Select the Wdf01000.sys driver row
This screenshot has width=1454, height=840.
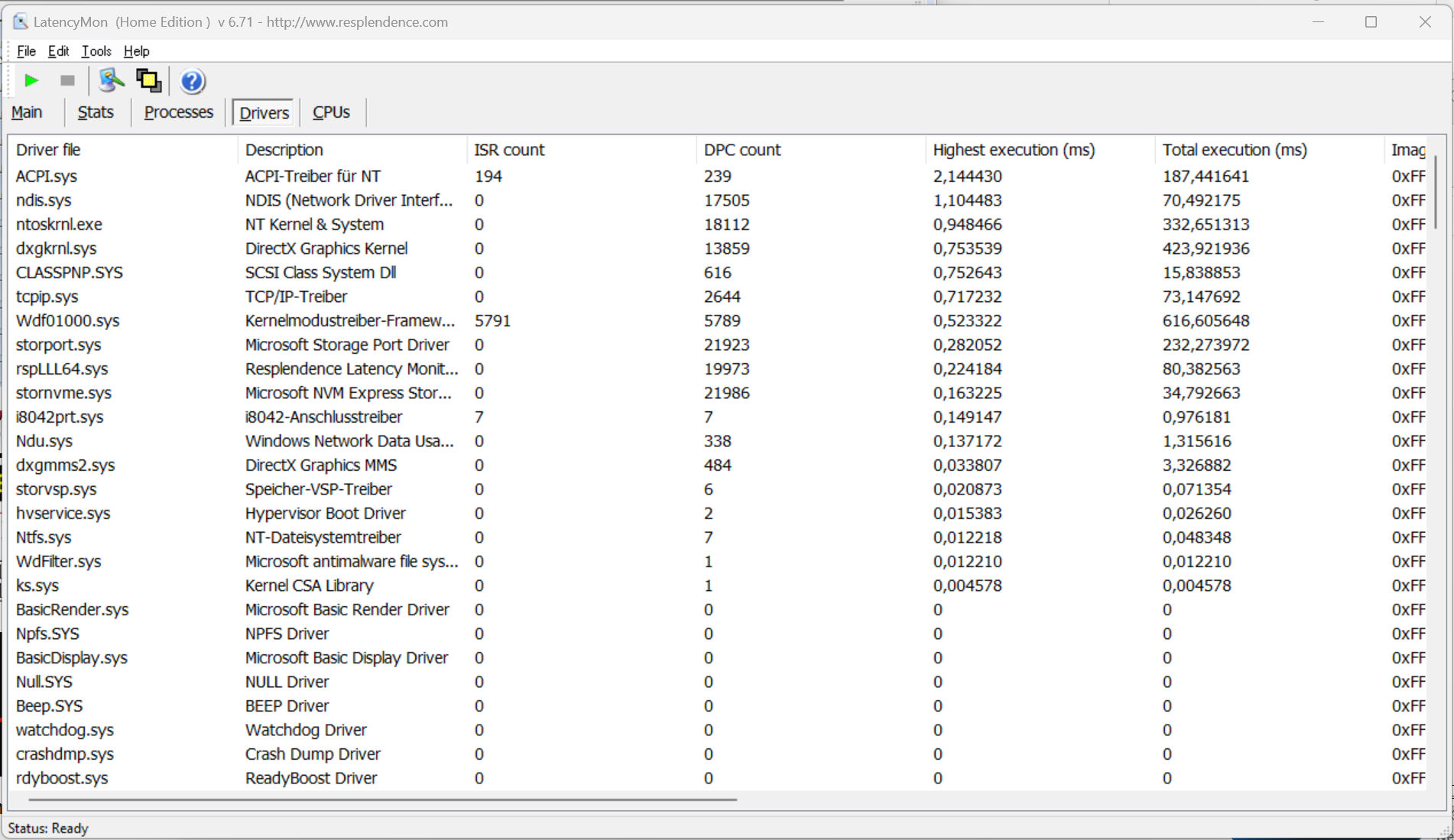click(x=717, y=320)
